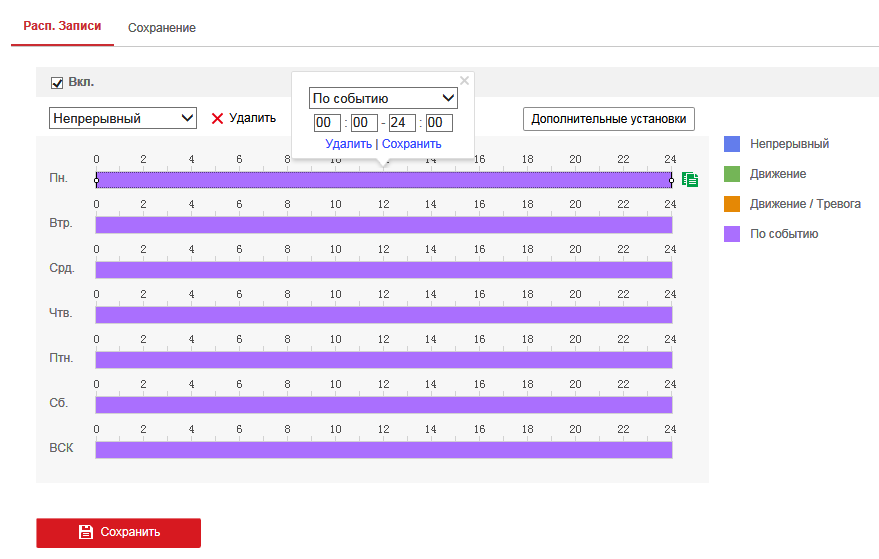Expand the По событию dropdown in popup
The height and width of the screenshot is (559, 879).
pyautogui.click(x=383, y=98)
